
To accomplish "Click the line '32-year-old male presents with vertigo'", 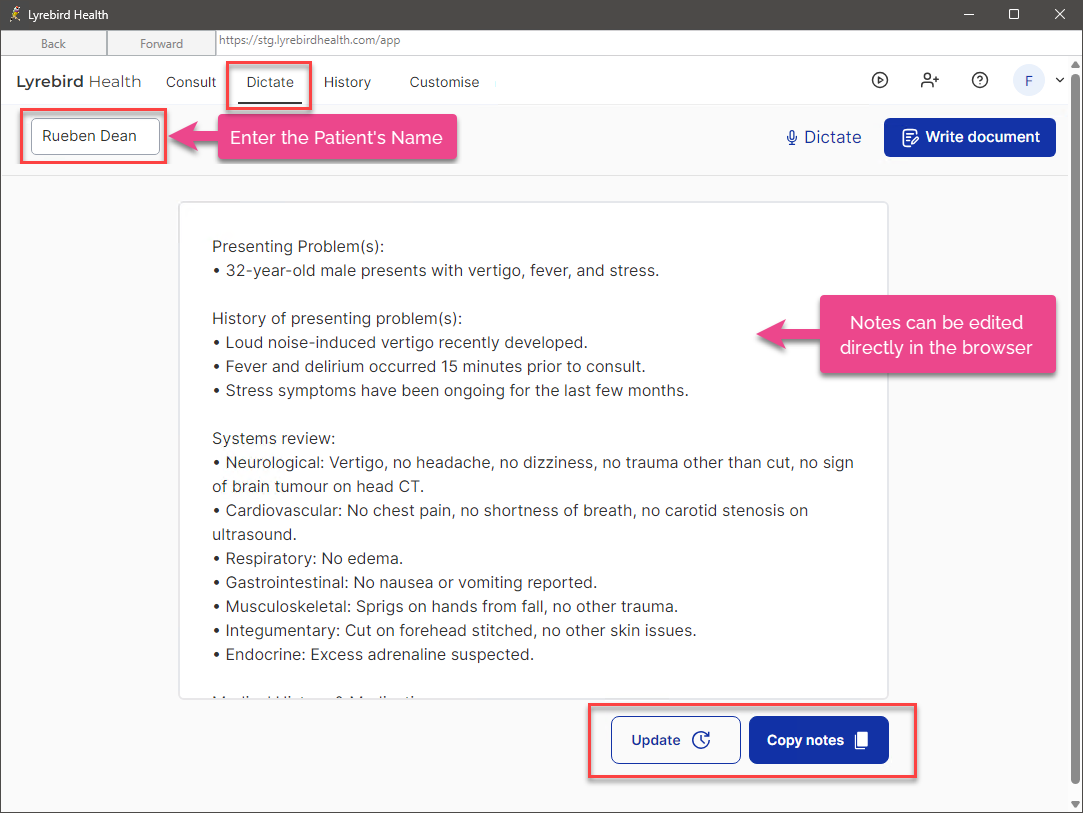I will pos(435,271).
